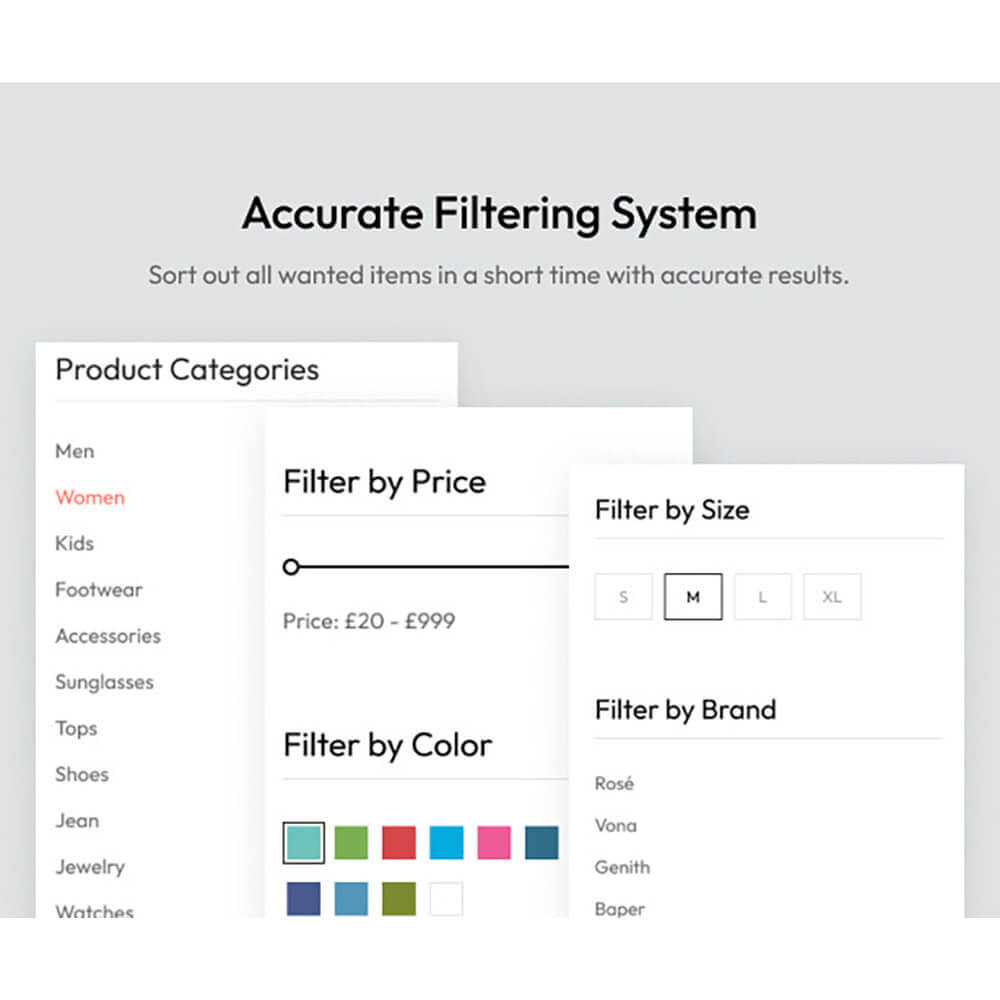This screenshot has width=1000, height=1000.
Task: Open the Men category
Action: coord(75,452)
